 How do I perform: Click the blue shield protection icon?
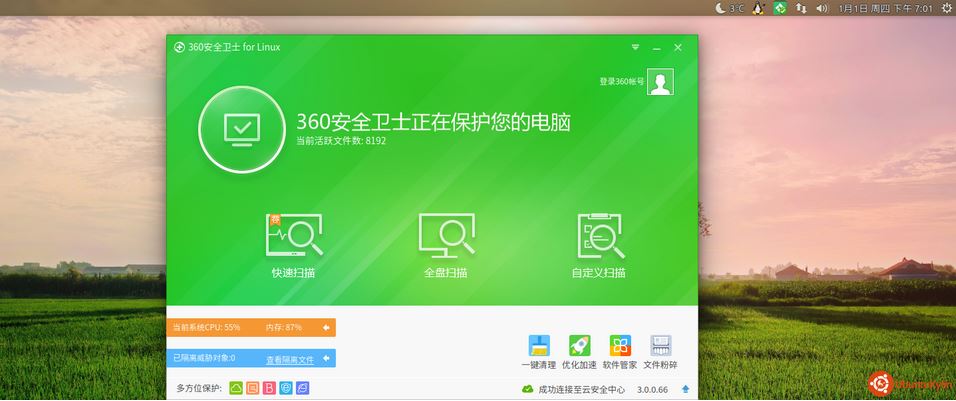285,388
